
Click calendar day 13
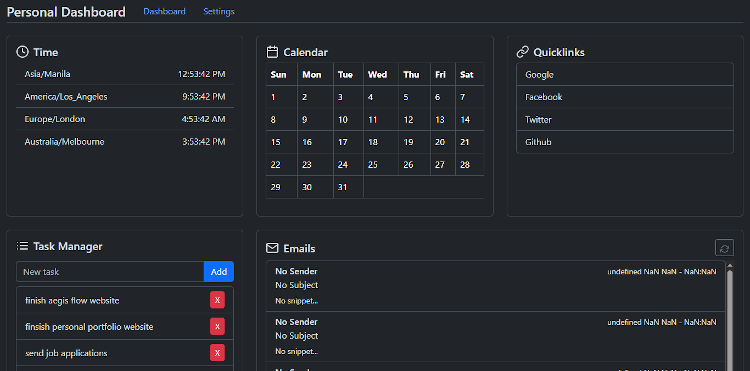443,120
